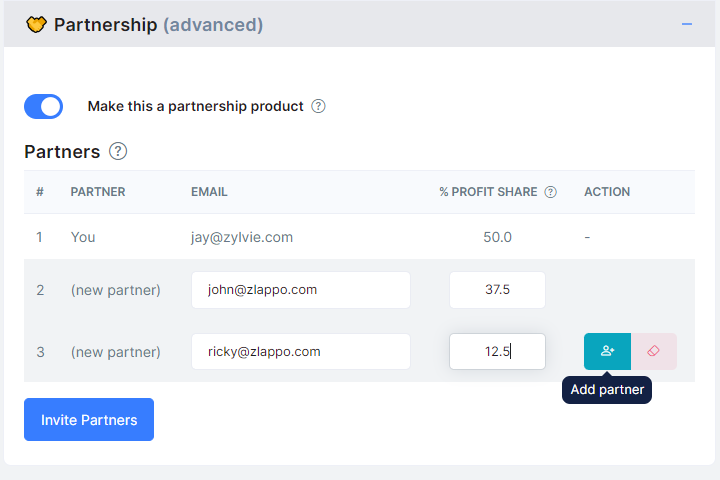
Task: Click the % PROFIT SHARE column header
Action: pyautogui.click(x=488, y=192)
